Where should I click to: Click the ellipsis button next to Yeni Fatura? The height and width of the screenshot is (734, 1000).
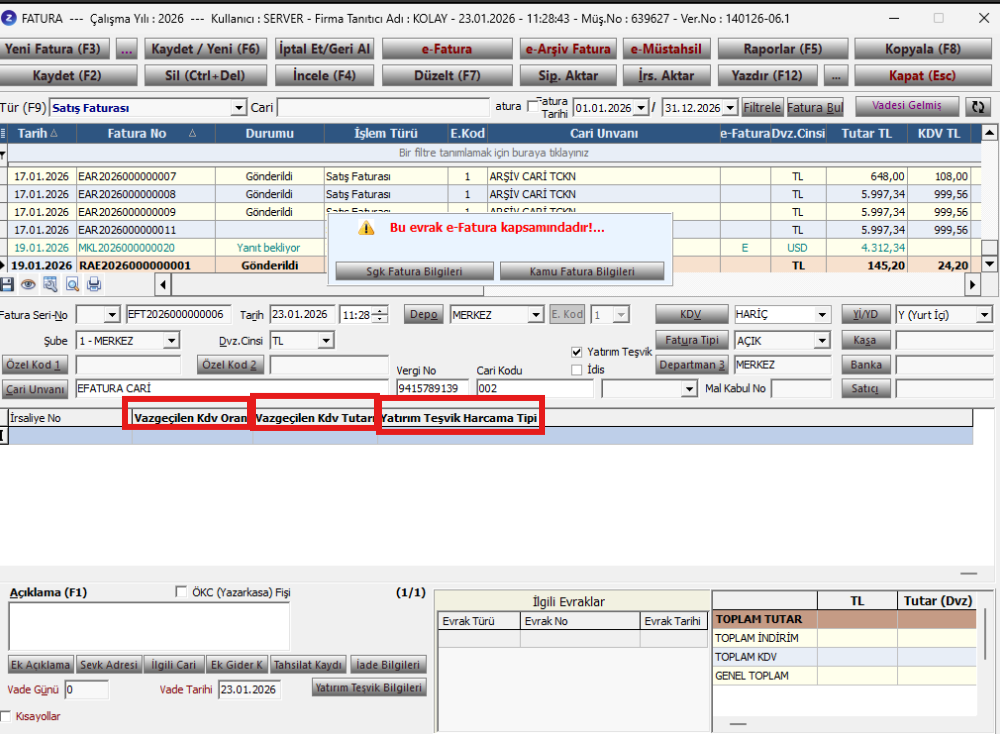tap(126, 49)
